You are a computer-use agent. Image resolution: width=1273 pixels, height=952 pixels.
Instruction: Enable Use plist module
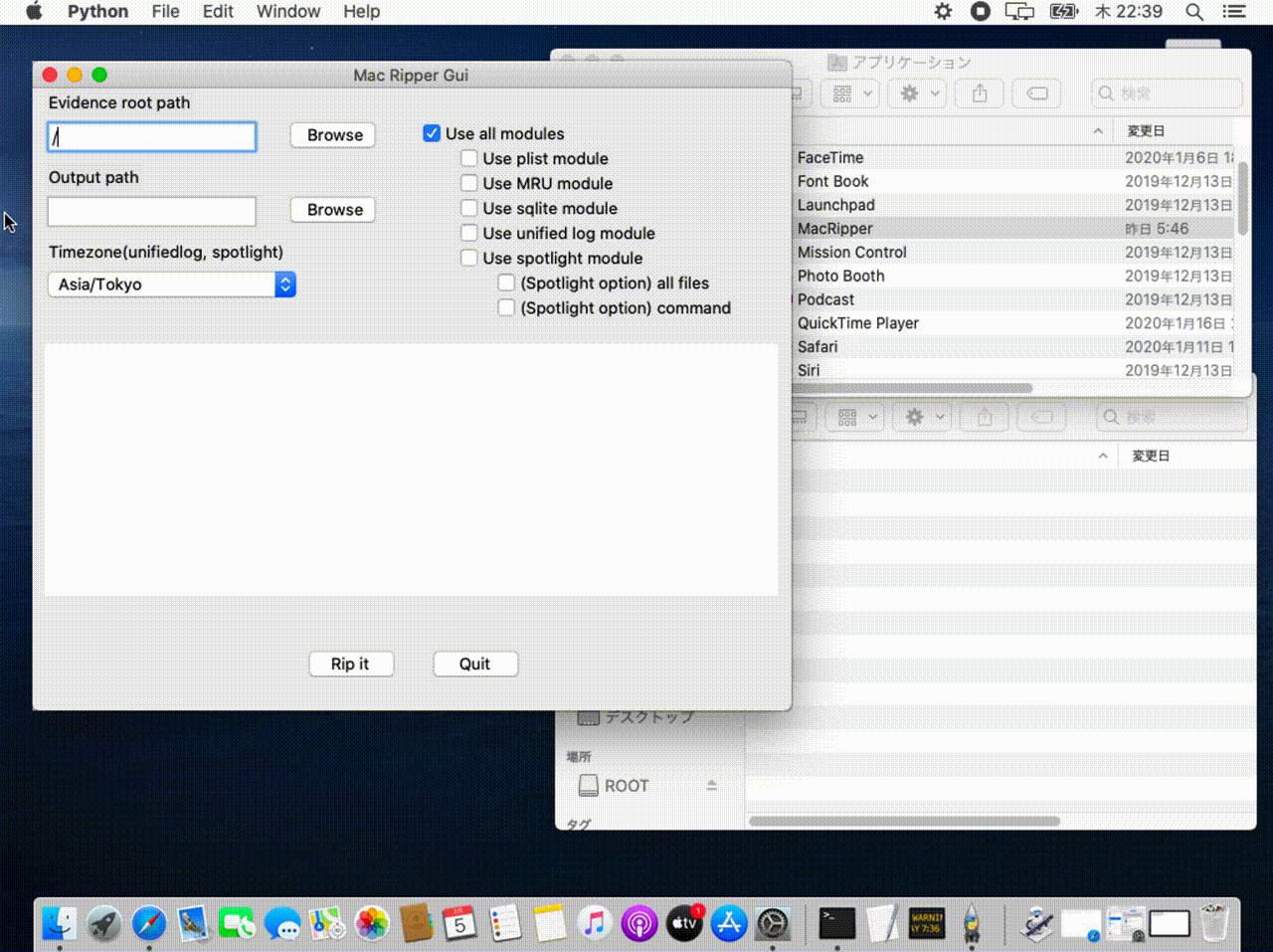pos(469,158)
